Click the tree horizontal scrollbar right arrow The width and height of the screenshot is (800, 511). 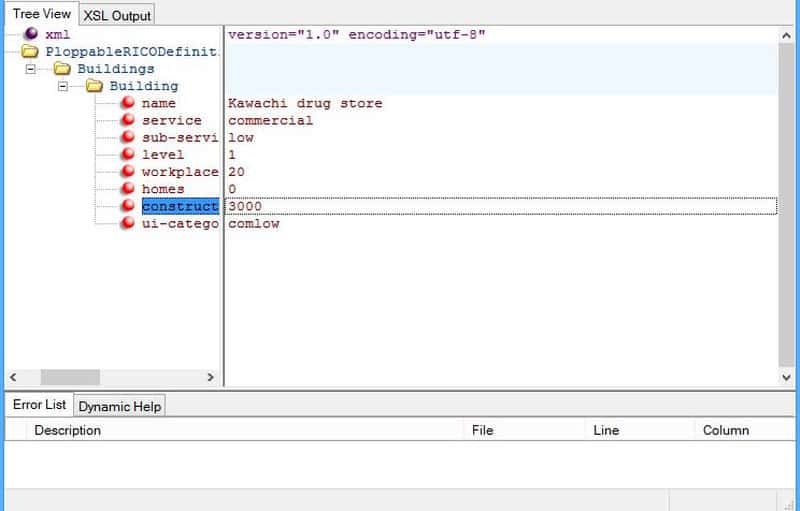(210, 377)
